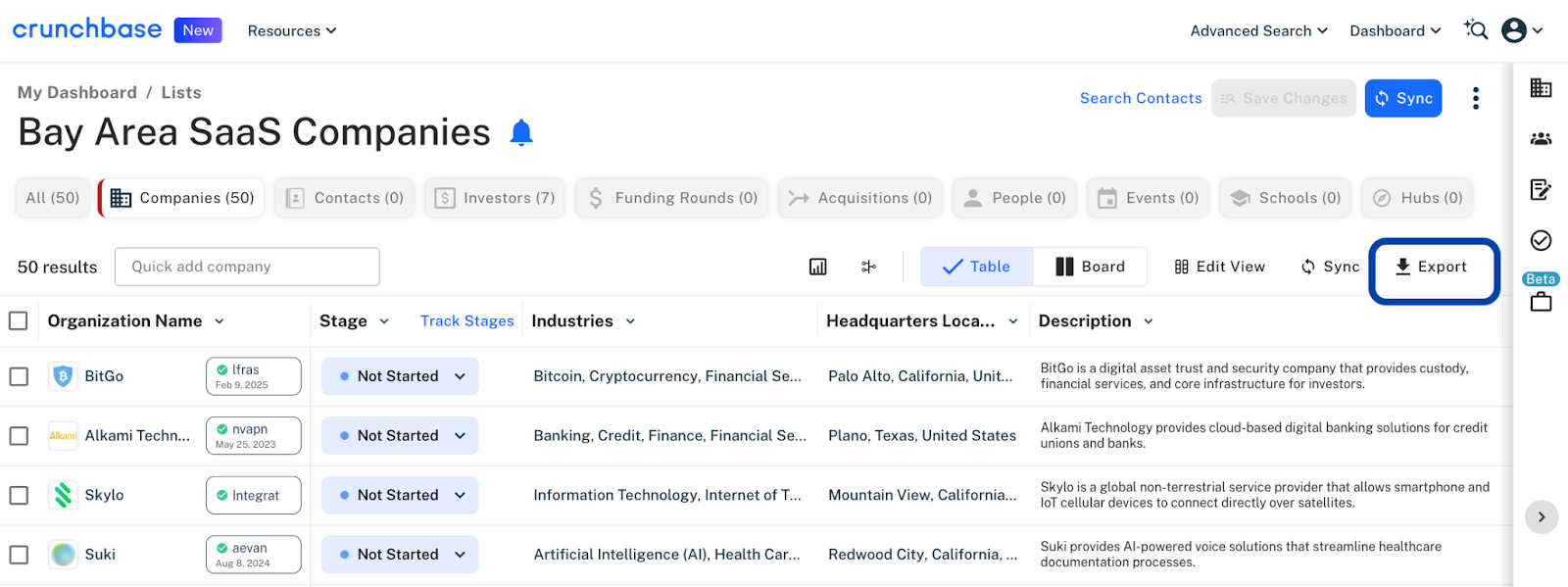The image size is (1568, 587).
Task: Expand the right sidebar with arrow button
Action: coord(1542,516)
